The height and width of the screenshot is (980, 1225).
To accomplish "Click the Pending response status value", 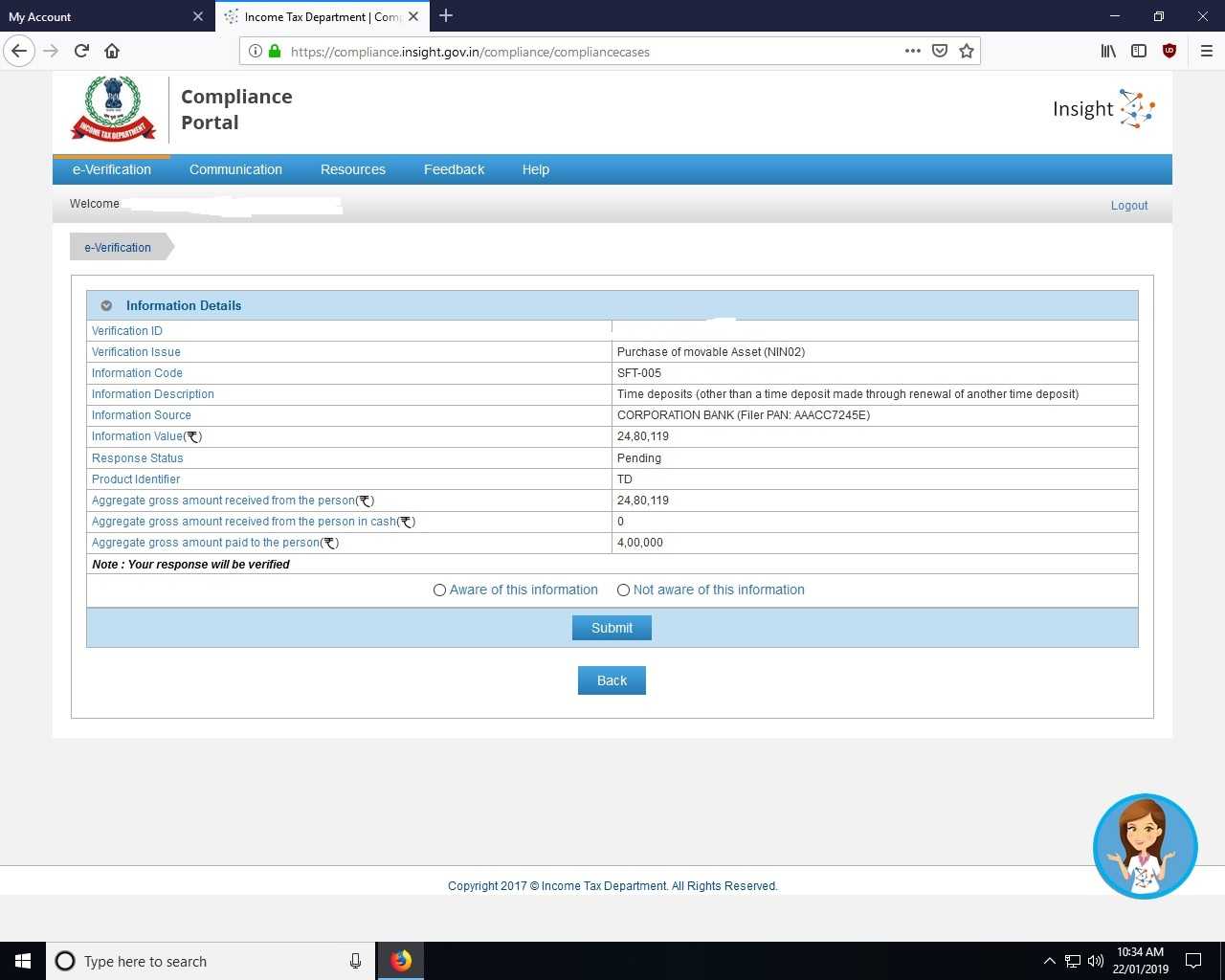I will coord(639,458).
